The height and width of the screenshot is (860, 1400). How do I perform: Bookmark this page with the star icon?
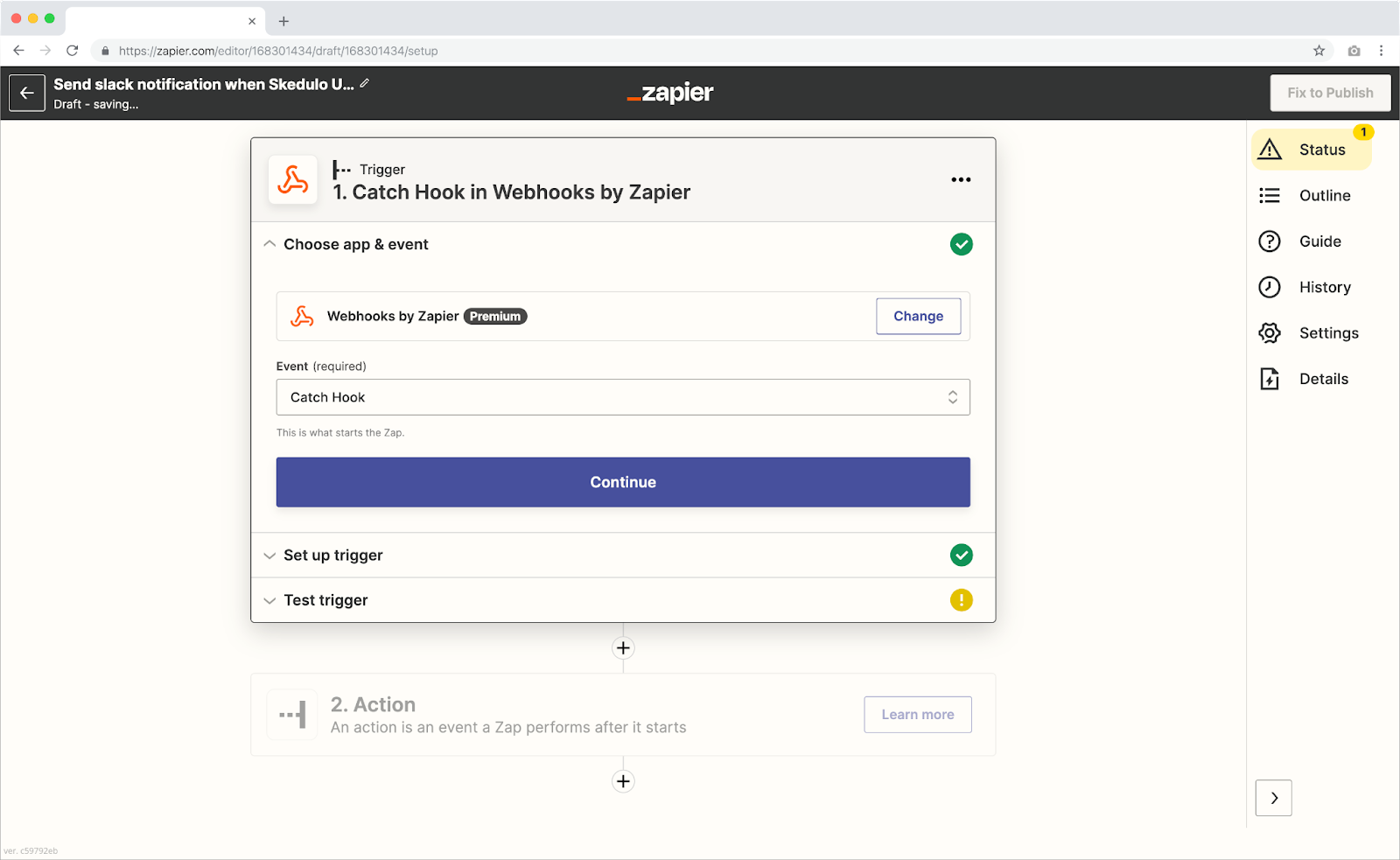pyautogui.click(x=1319, y=51)
